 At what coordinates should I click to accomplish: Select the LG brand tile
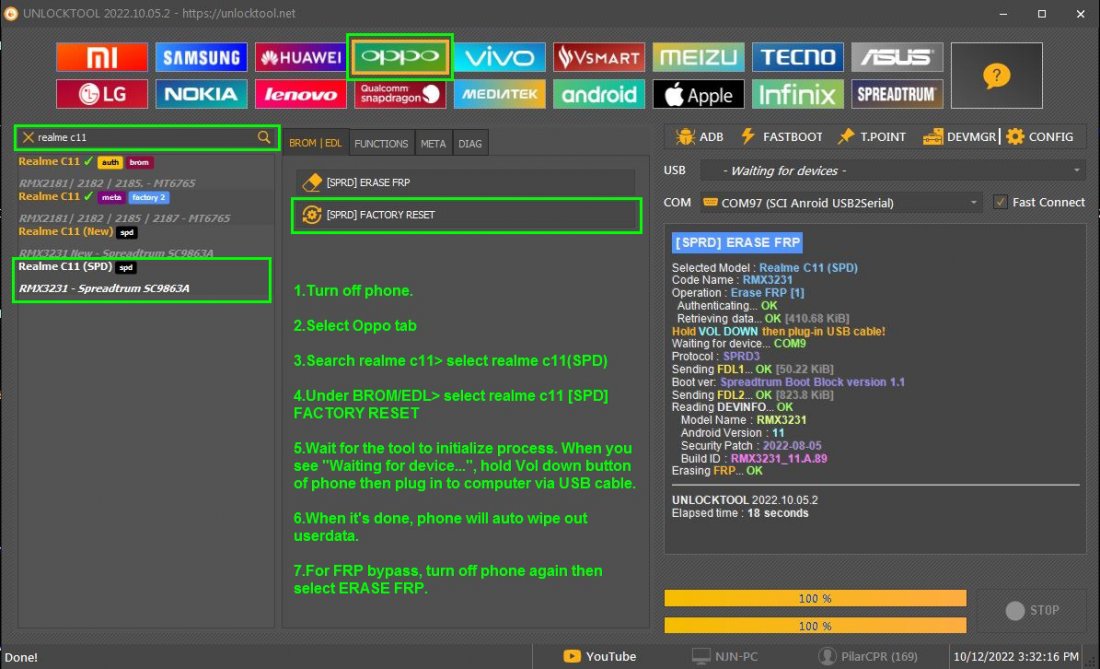point(102,94)
